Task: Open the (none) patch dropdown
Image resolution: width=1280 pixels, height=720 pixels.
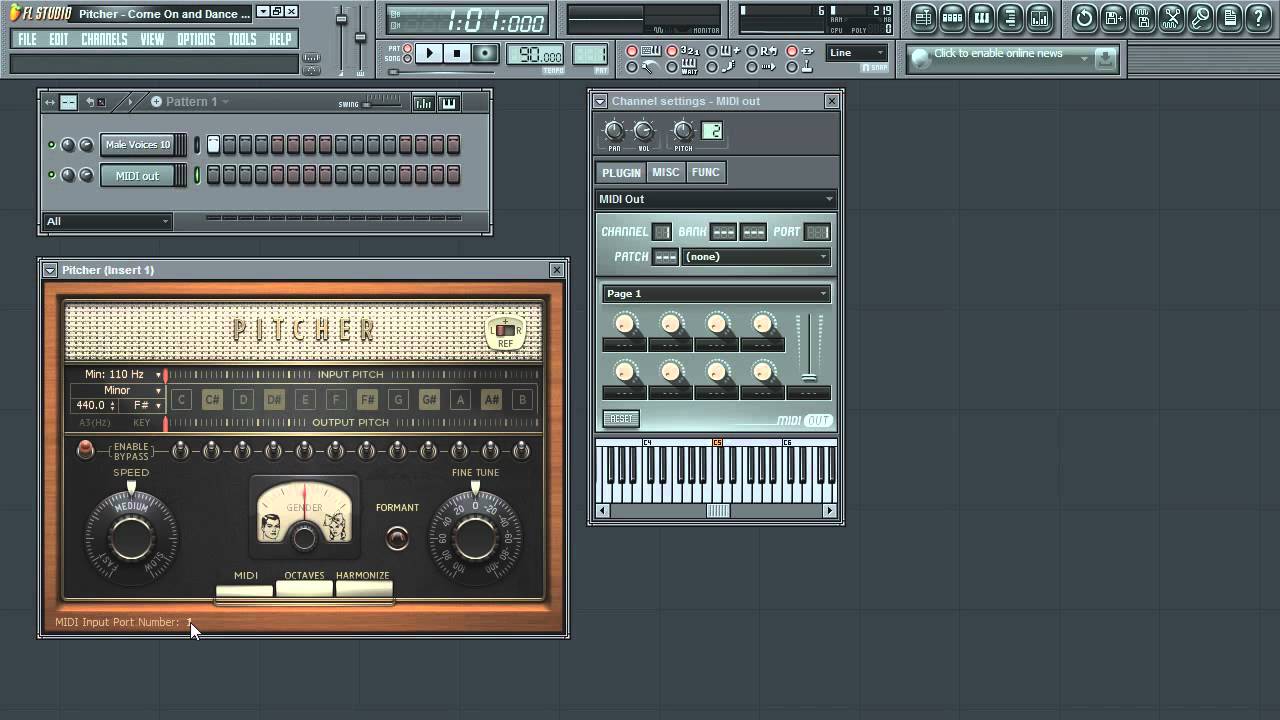Action: (755, 257)
